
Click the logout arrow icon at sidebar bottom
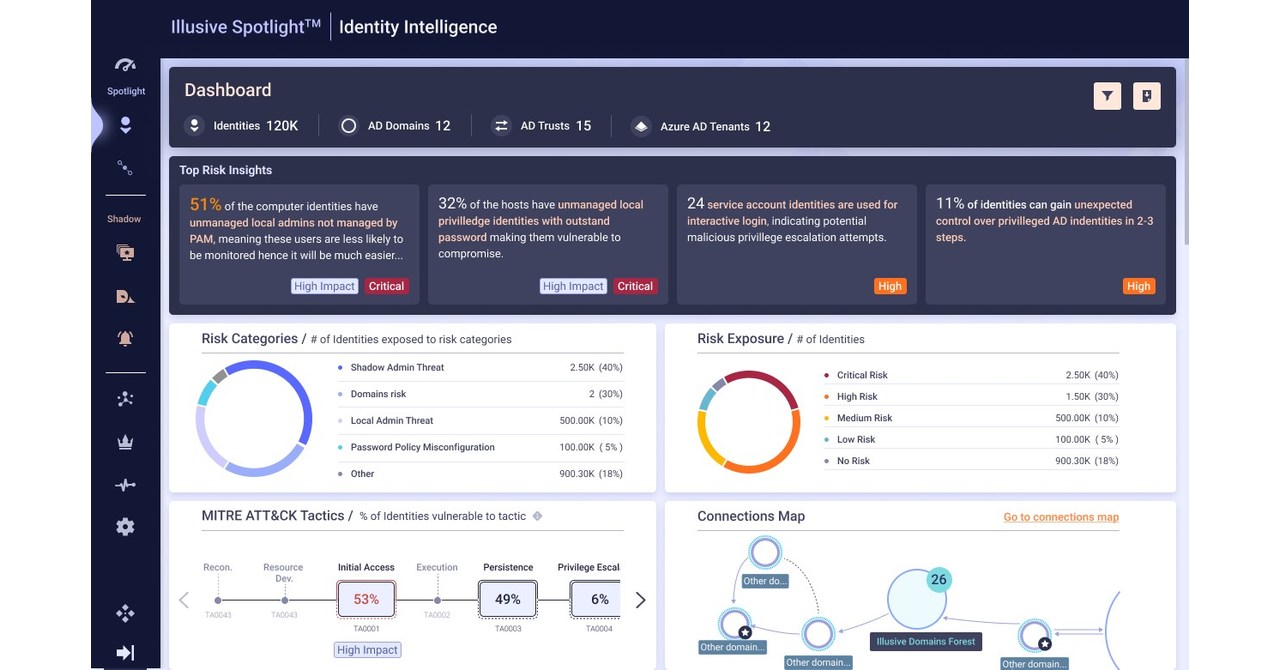[x=125, y=651]
